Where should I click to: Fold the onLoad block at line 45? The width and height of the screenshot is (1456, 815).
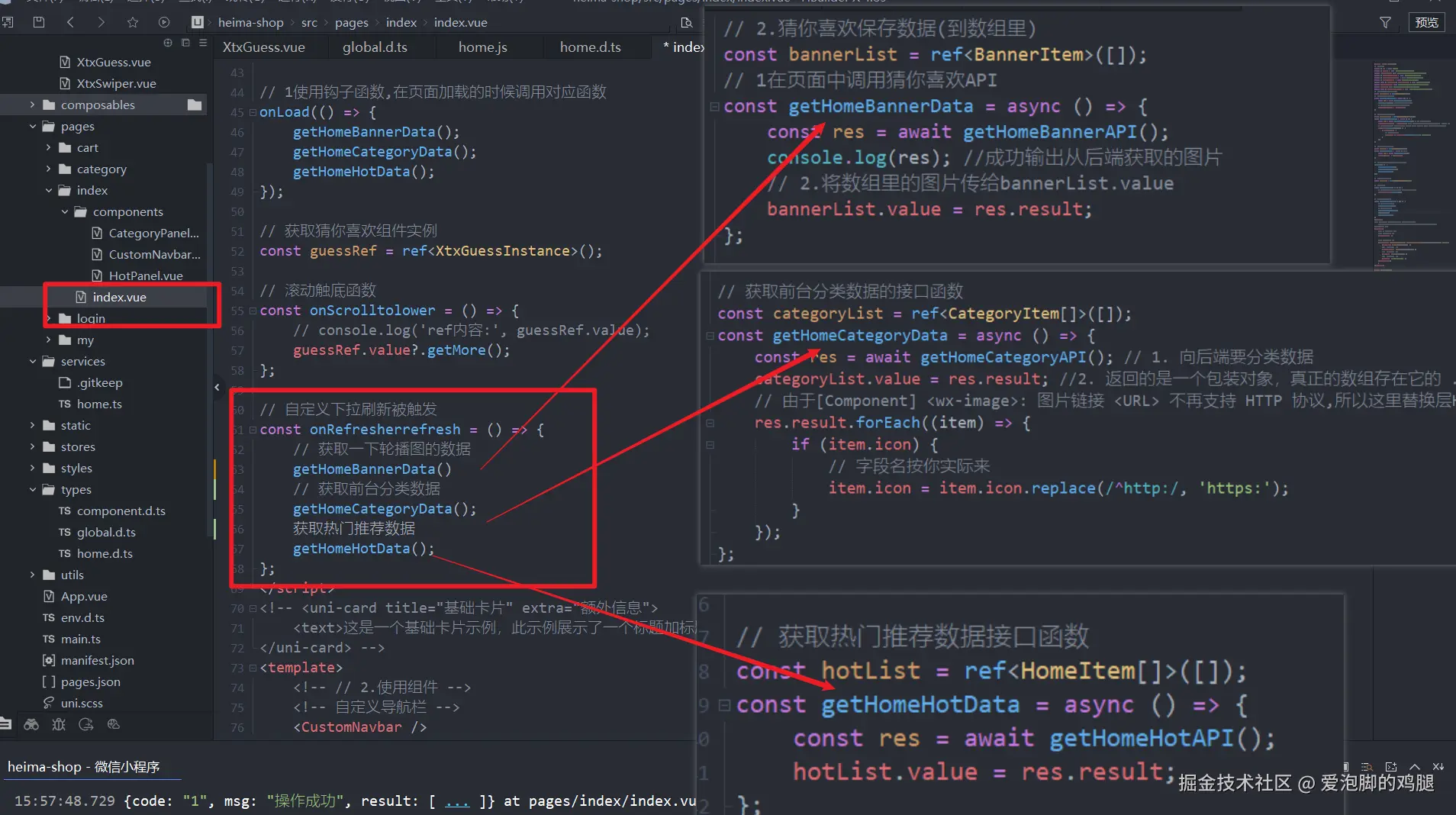pos(253,112)
